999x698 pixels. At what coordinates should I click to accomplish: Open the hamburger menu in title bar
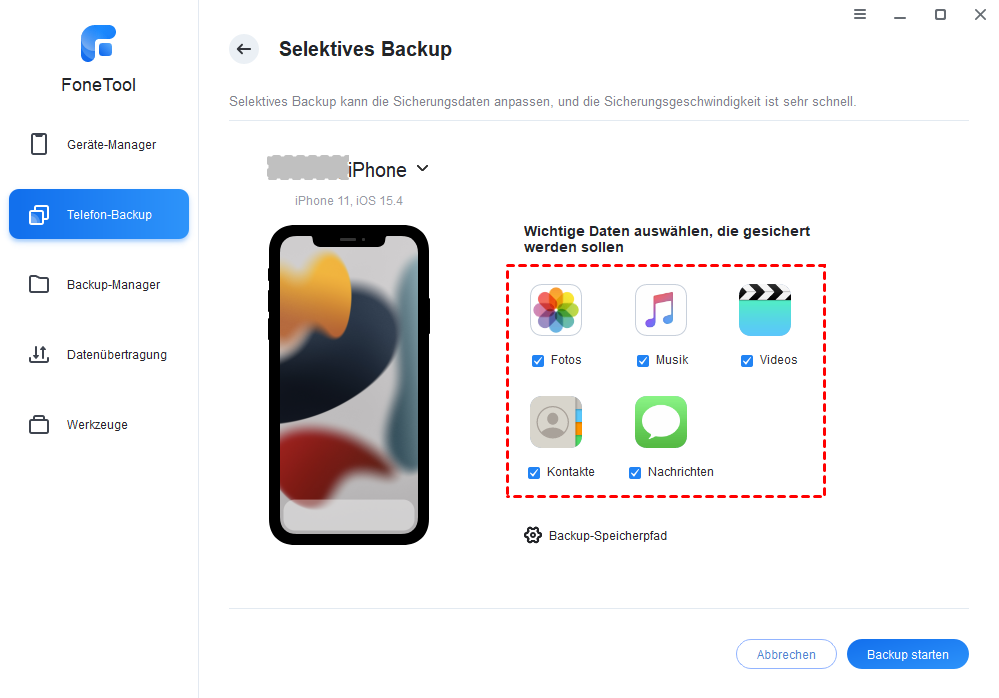click(859, 14)
